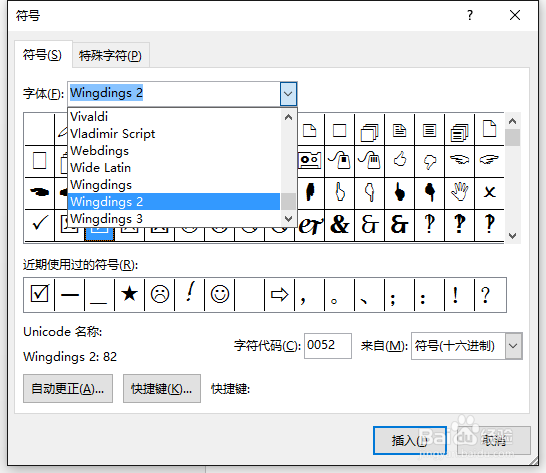Choose recently used colon symbol

pyautogui.click(x=429, y=295)
